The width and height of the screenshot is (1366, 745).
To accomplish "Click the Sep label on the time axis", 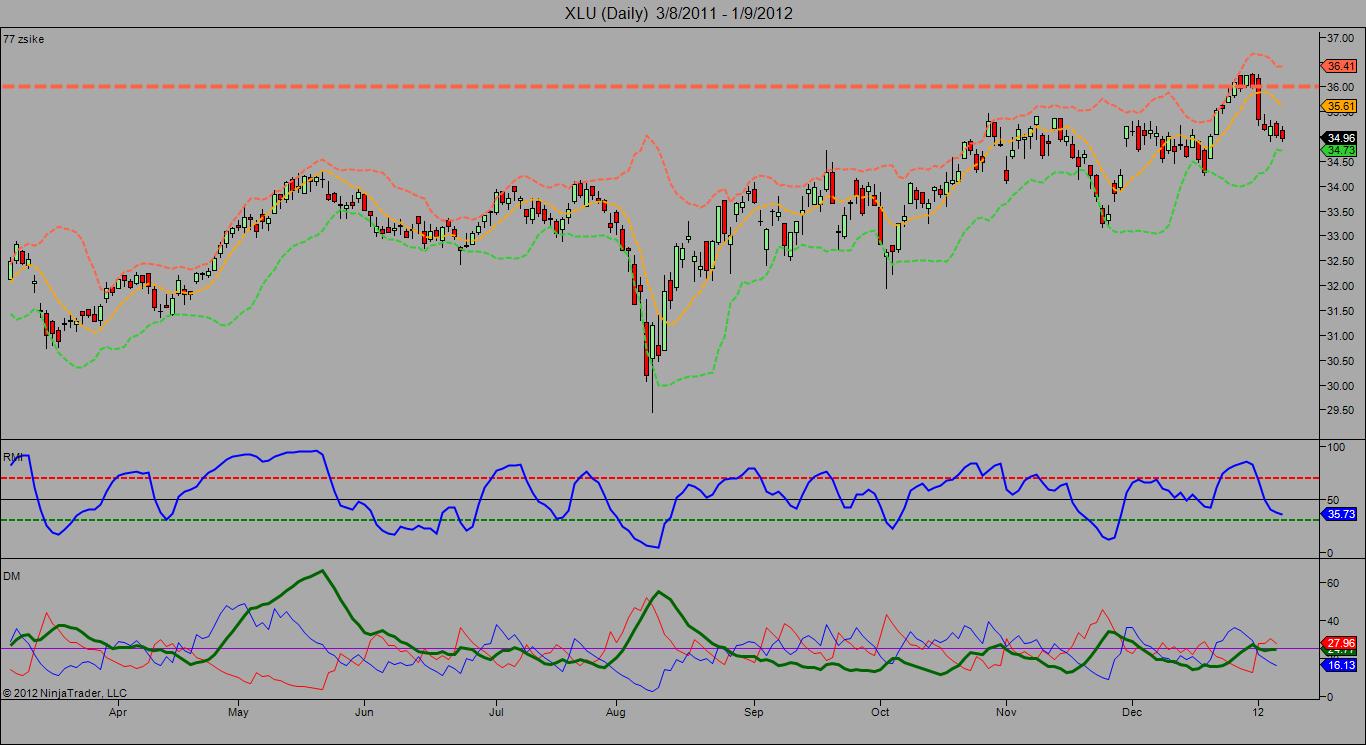I will (754, 713).
